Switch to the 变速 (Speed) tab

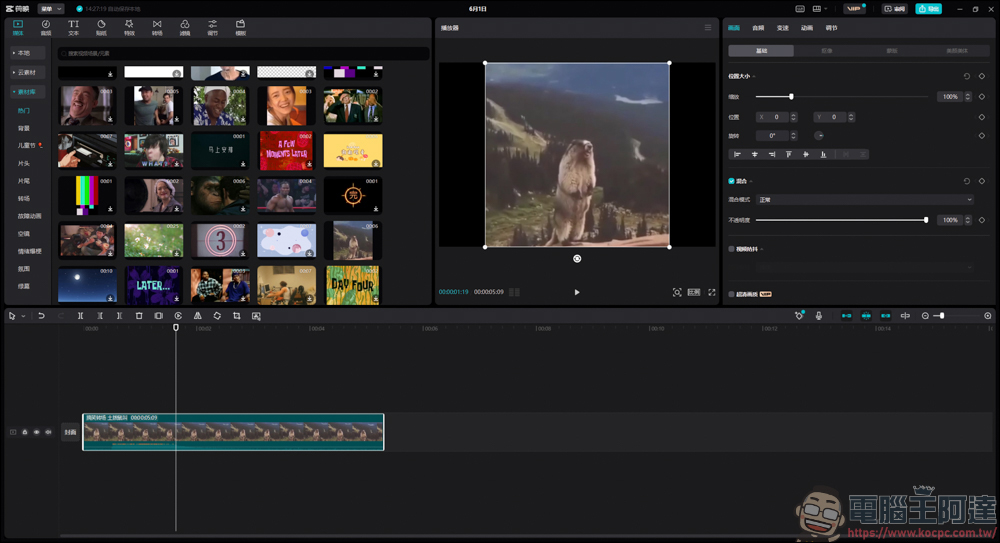[x=783, y=28]
